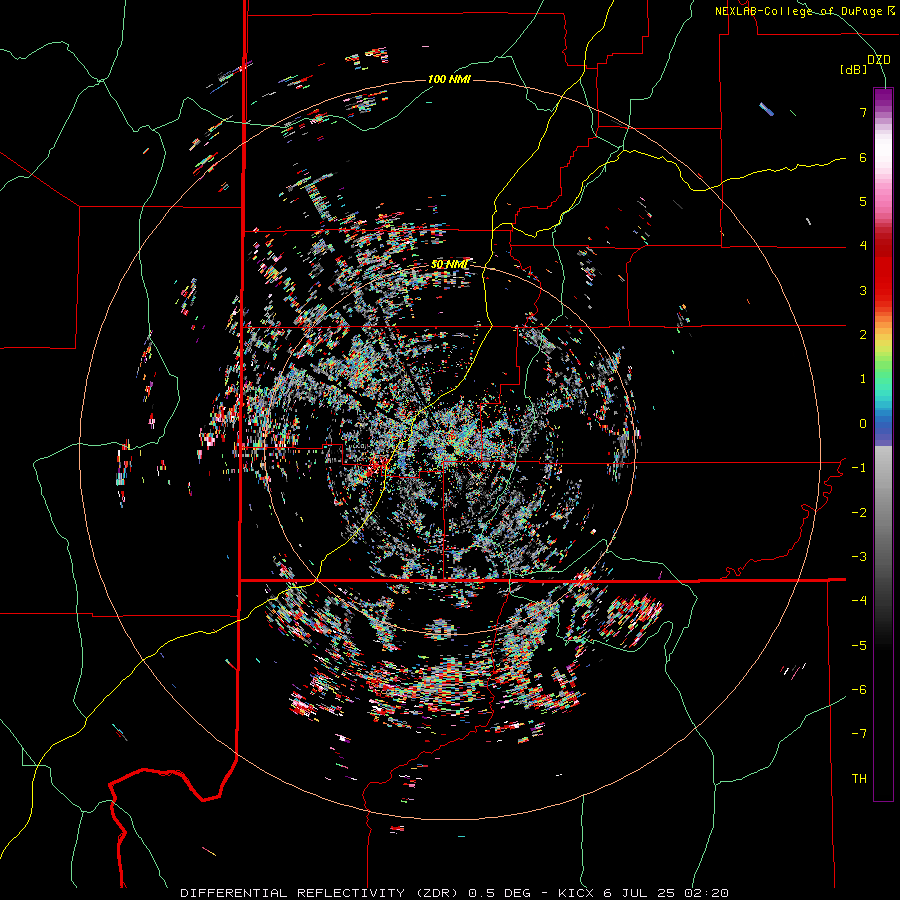The height and width of the screenshot is (900, 900).
Task: Click the NEXLAB-College of DuPage title
Action: coord(805,11)
